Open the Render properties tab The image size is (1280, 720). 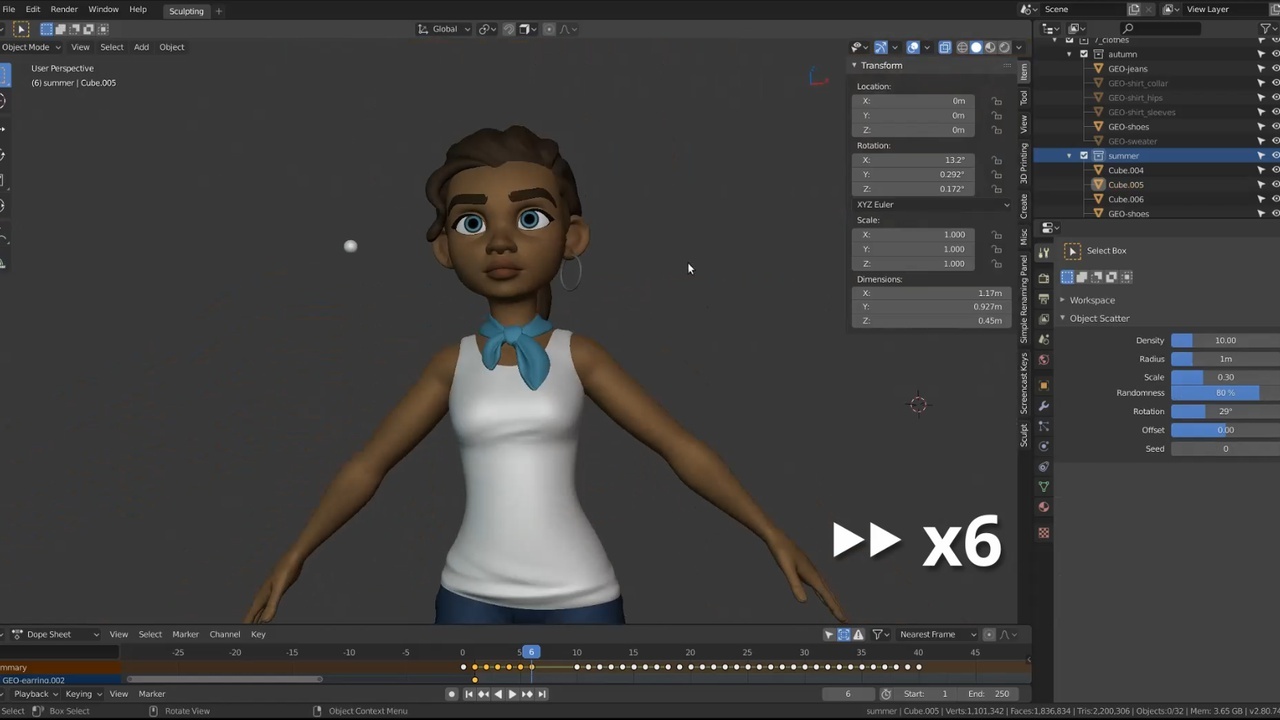(x=1043, y=276)
